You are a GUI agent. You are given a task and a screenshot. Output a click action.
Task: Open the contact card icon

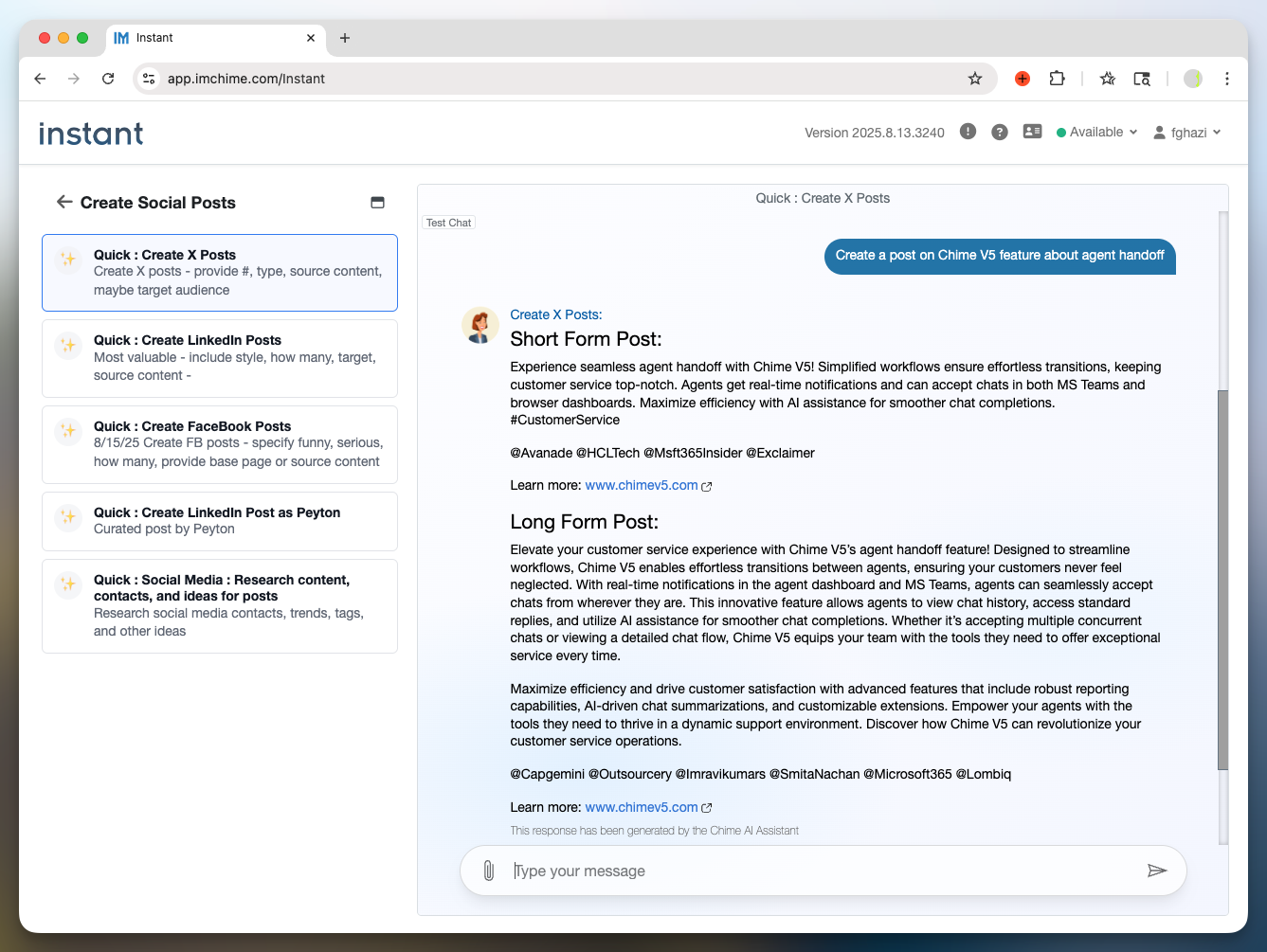(x=1033, y=132)
